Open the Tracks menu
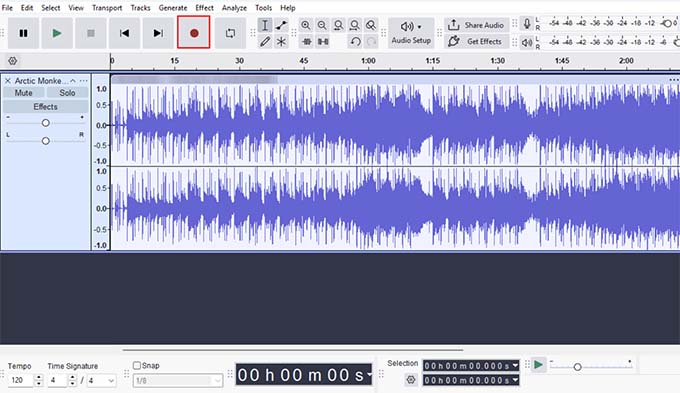680x393 pixels. pos(141,8)
